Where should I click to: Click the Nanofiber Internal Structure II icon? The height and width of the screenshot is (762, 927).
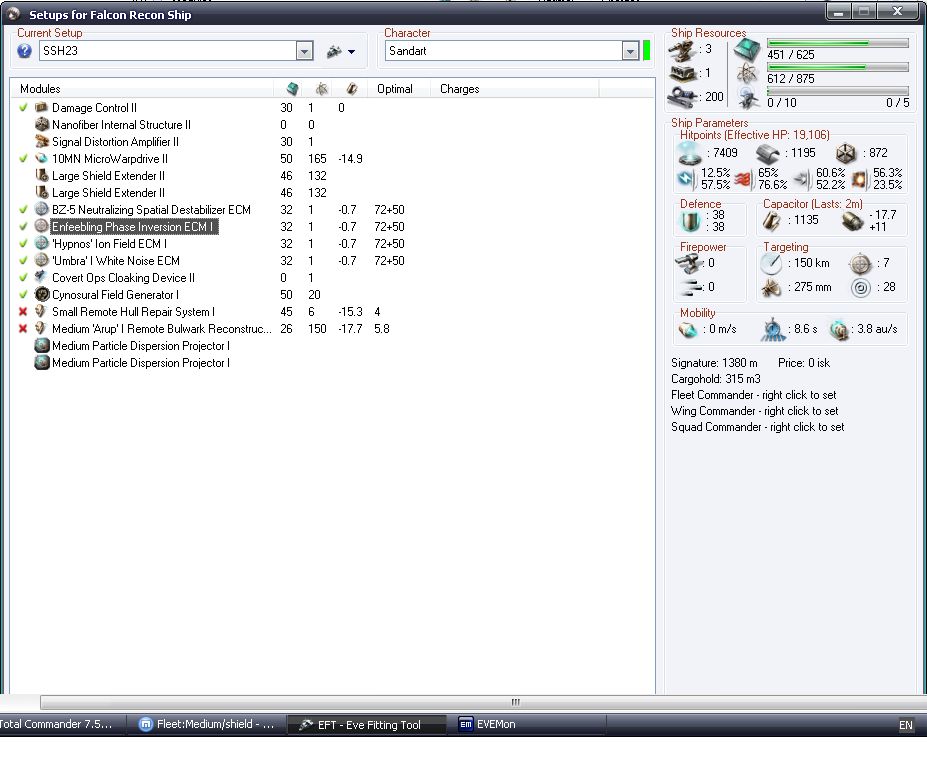41,125
